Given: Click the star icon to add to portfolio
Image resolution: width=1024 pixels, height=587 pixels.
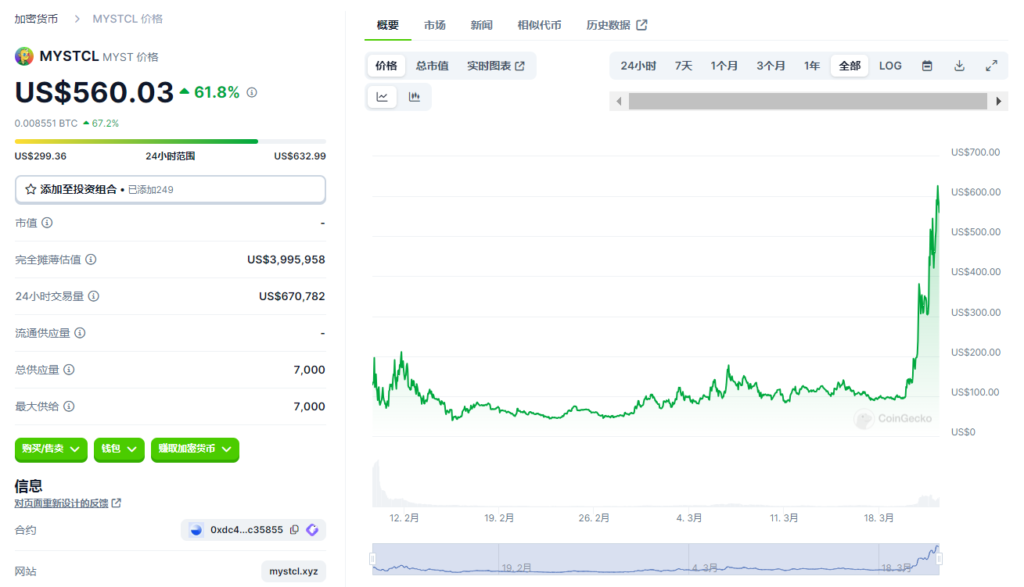Looking at the screenshot, I should pos(30,189).
